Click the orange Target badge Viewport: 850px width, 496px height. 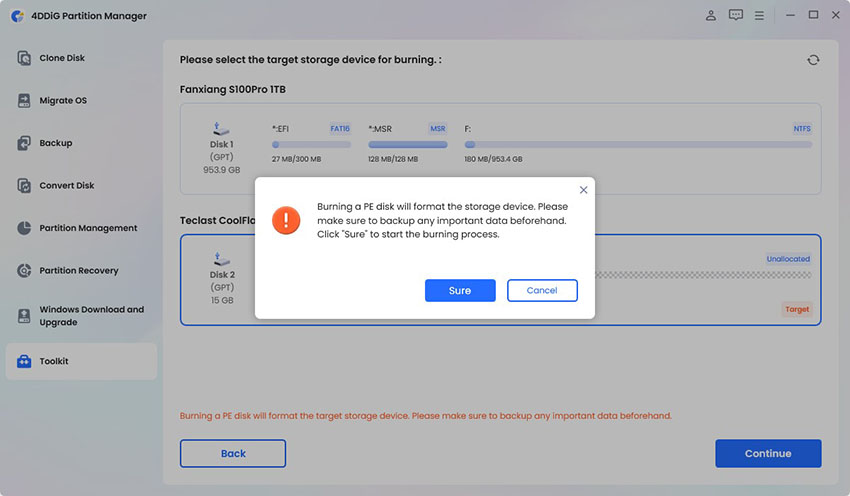pyautogui.click(x=797, y=309)
